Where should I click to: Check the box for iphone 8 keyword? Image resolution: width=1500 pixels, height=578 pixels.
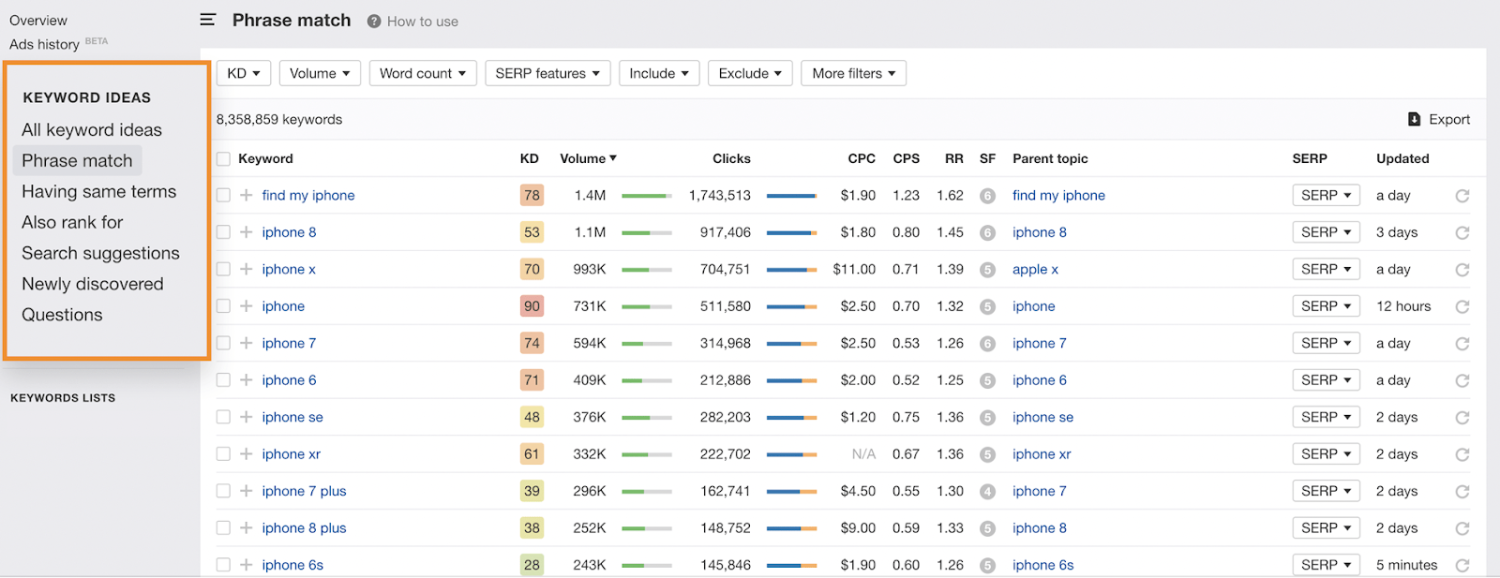[x=223, y=233]
